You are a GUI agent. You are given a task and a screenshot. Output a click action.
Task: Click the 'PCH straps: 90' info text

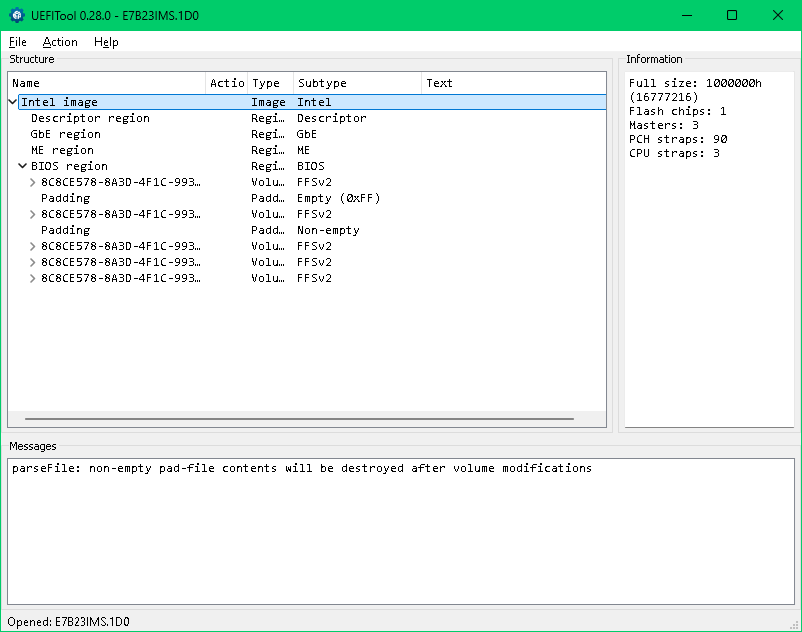pos(678,139)
